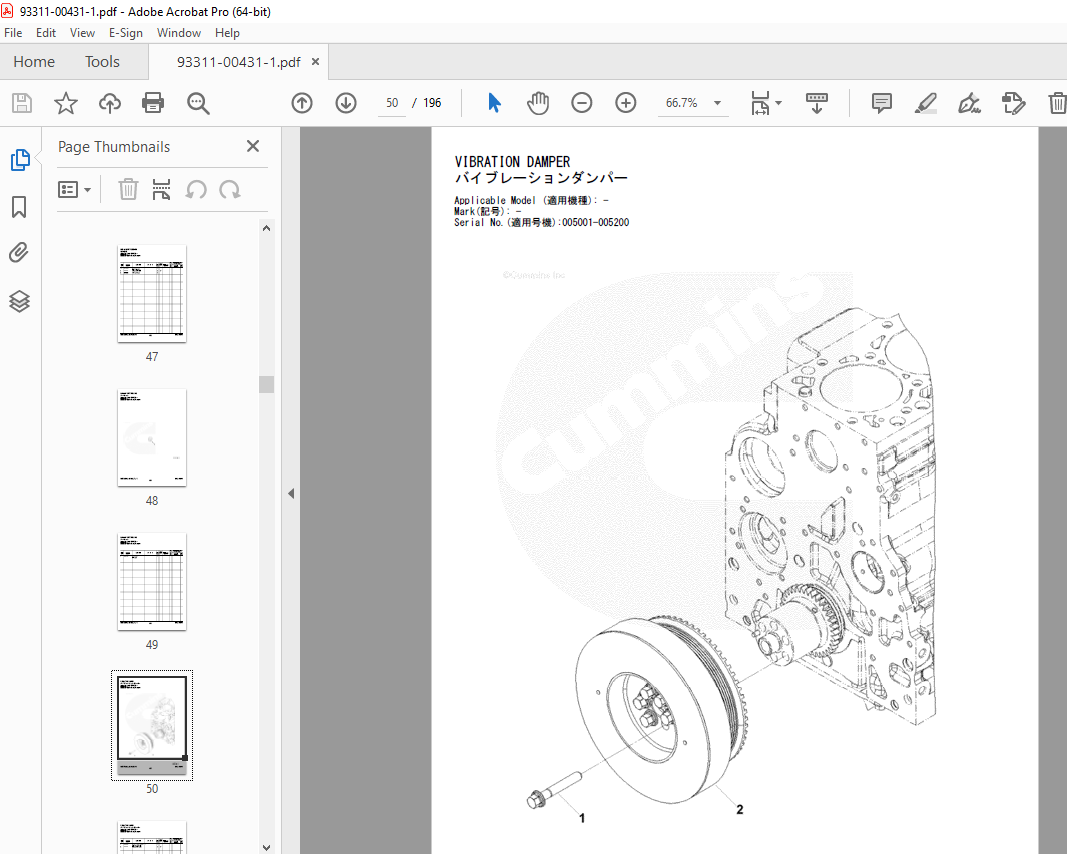This screenshot has height=854, width=1067.
Task: Click the Applicable Model line
Action: [531, 200]
